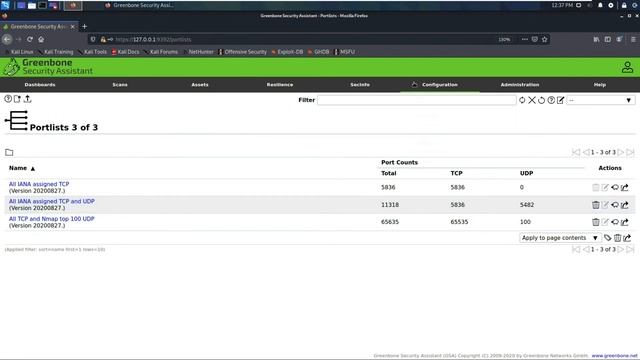Clone All IANA assigned TCP portlist
The width and height of the screenshot is (640, 360).
(x=615, y=187)
